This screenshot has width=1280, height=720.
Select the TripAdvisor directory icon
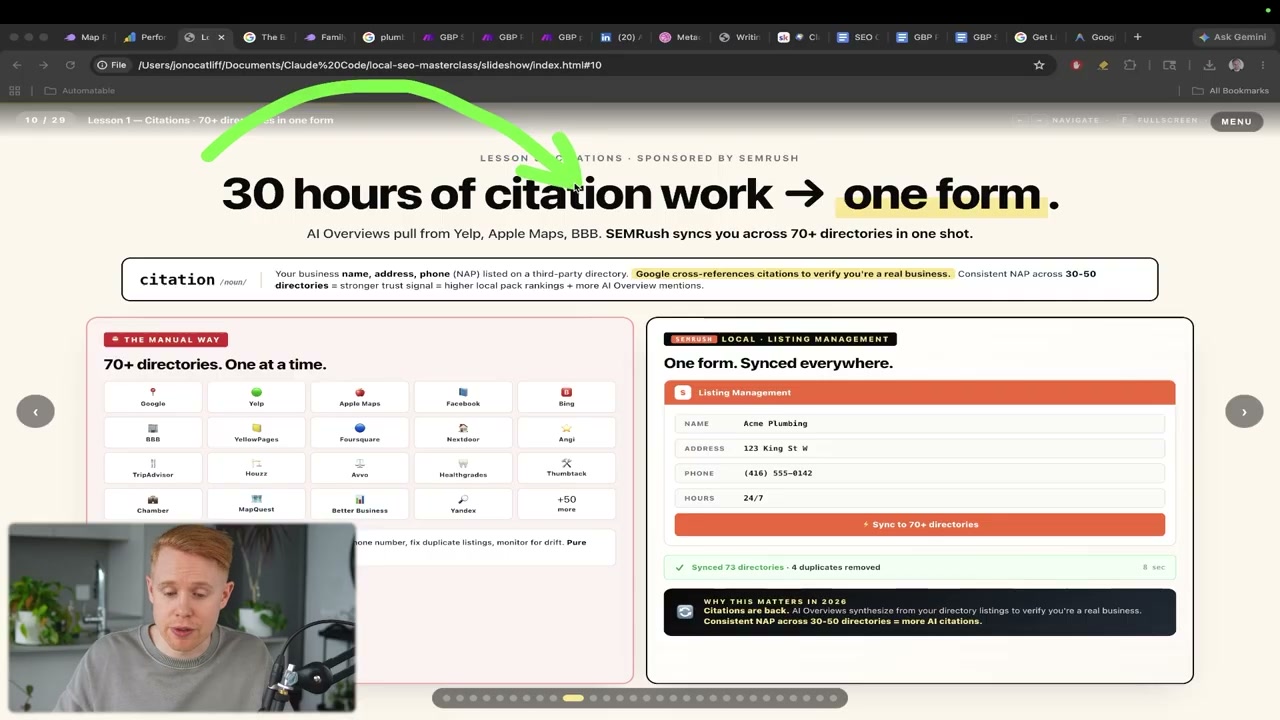[153, 464]
